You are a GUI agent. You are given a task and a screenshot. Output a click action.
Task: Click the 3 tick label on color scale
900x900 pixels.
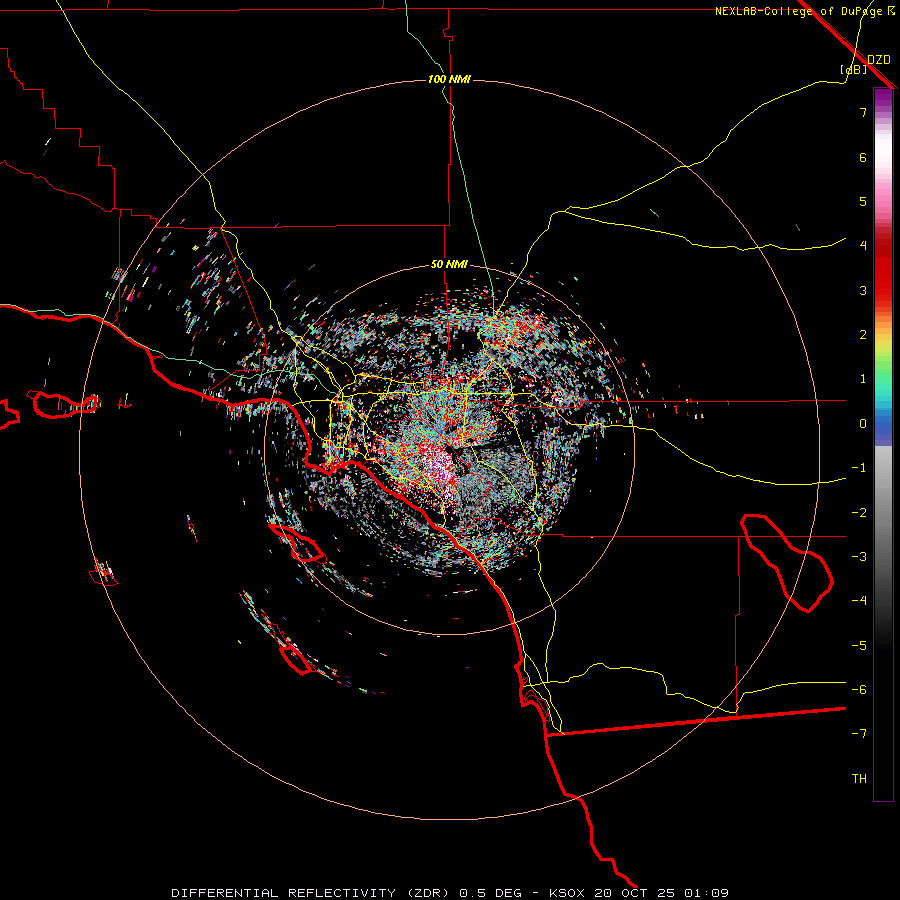tap(863, 290)
